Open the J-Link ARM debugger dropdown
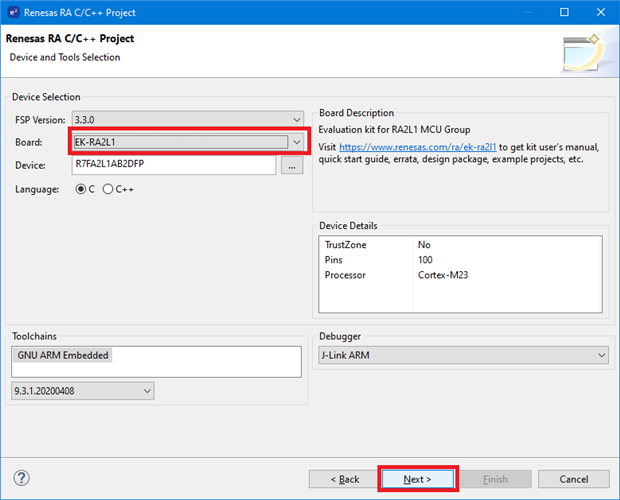 pos(461,355)
